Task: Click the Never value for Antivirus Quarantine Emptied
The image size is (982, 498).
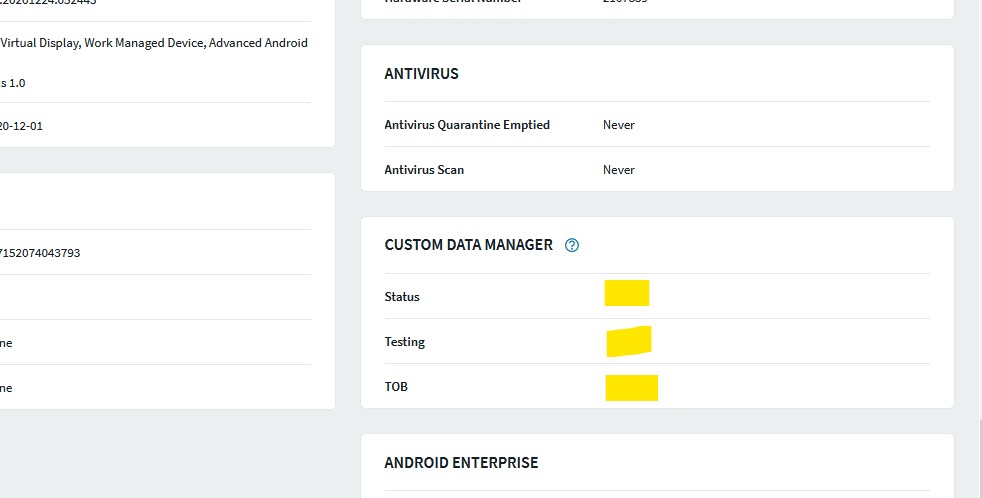Action: (618, 125)
